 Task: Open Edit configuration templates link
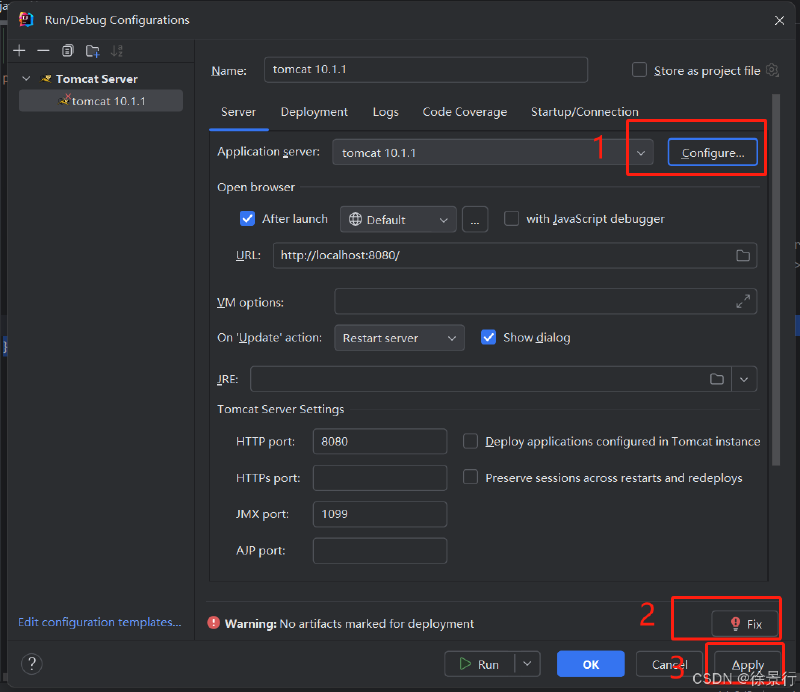click(x=99, y=622)
